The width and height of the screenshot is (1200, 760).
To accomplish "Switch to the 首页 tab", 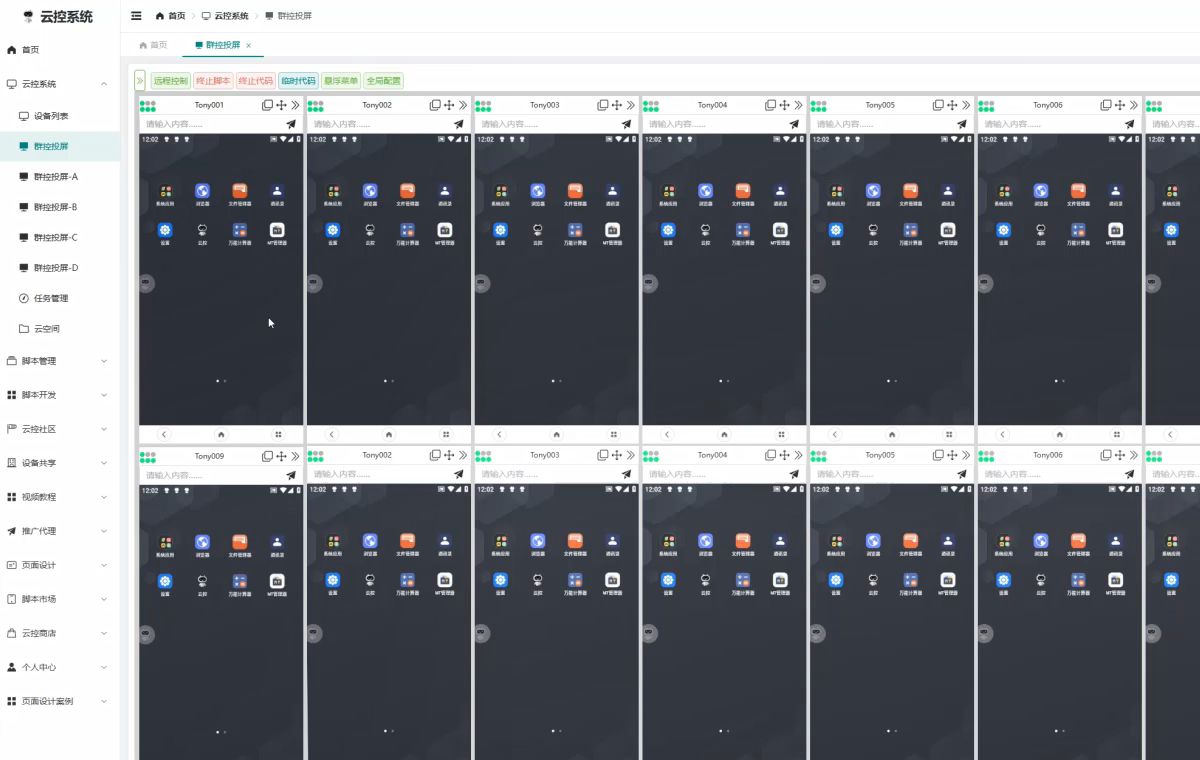I will pyautogui.click(x=153, y=45).
